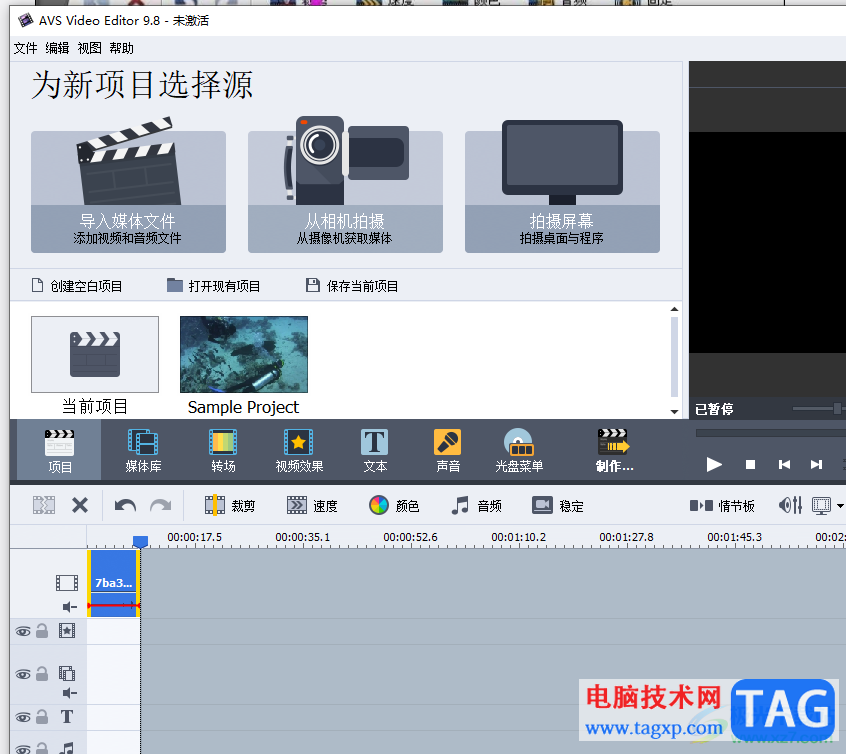The width and height of the screenshot is (846, 754).
Task: Open the 光盘菜单 disc menu tab
Action: (518, 451)
